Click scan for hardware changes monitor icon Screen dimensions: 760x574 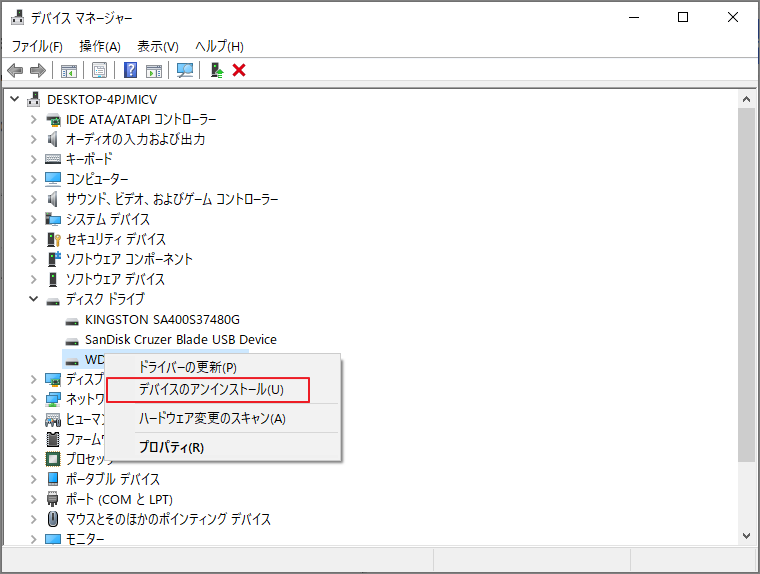185,71
